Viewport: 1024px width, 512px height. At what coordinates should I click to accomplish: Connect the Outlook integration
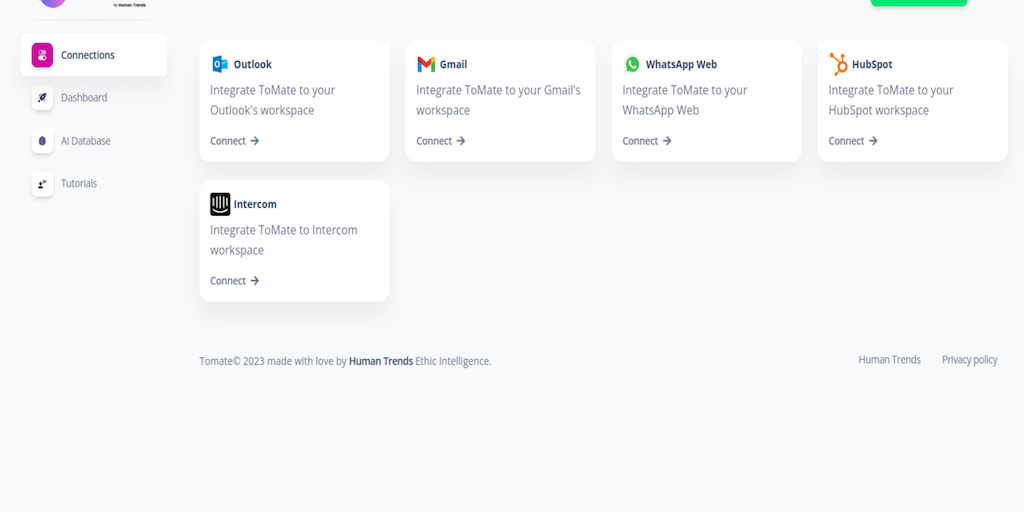[234, 141]
